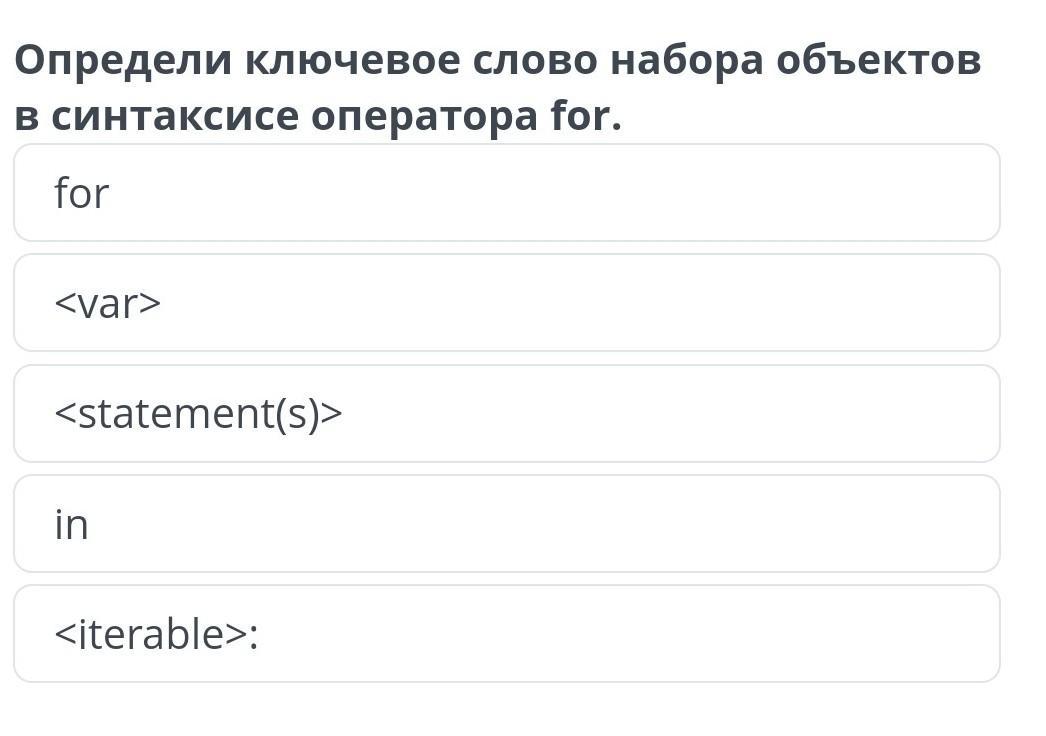Screen dimensions: 1046x736
Task: Select the first answer choice in the list
Action: 506,193
